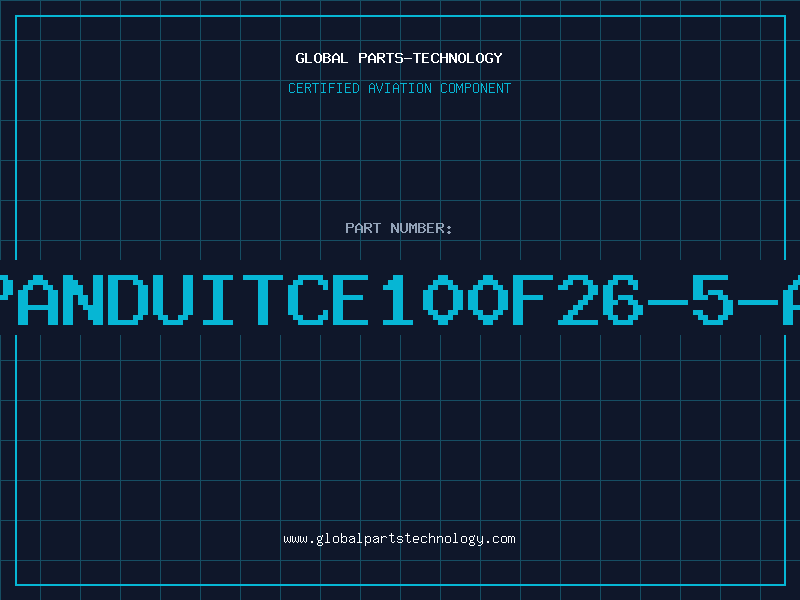Click the digits 26 in the part number
This screenshot has height=600, width=800.
(x=601, y=299)
